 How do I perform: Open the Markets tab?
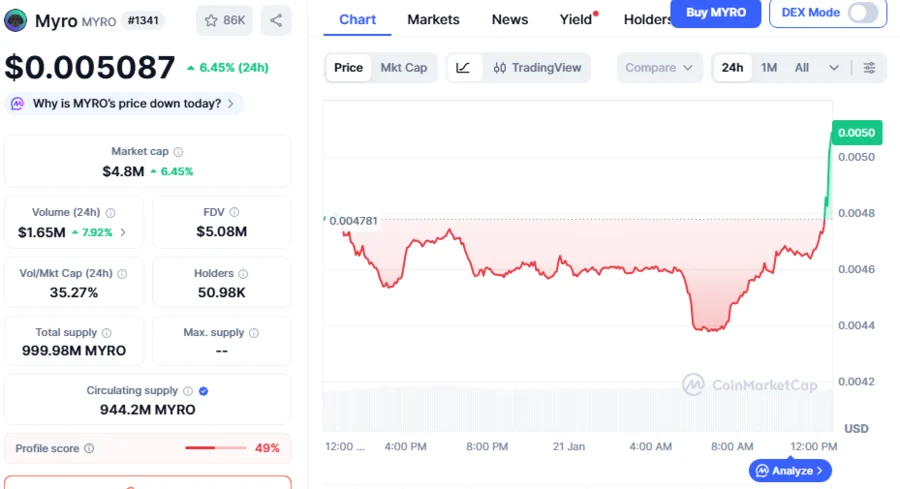click(433, 19)
